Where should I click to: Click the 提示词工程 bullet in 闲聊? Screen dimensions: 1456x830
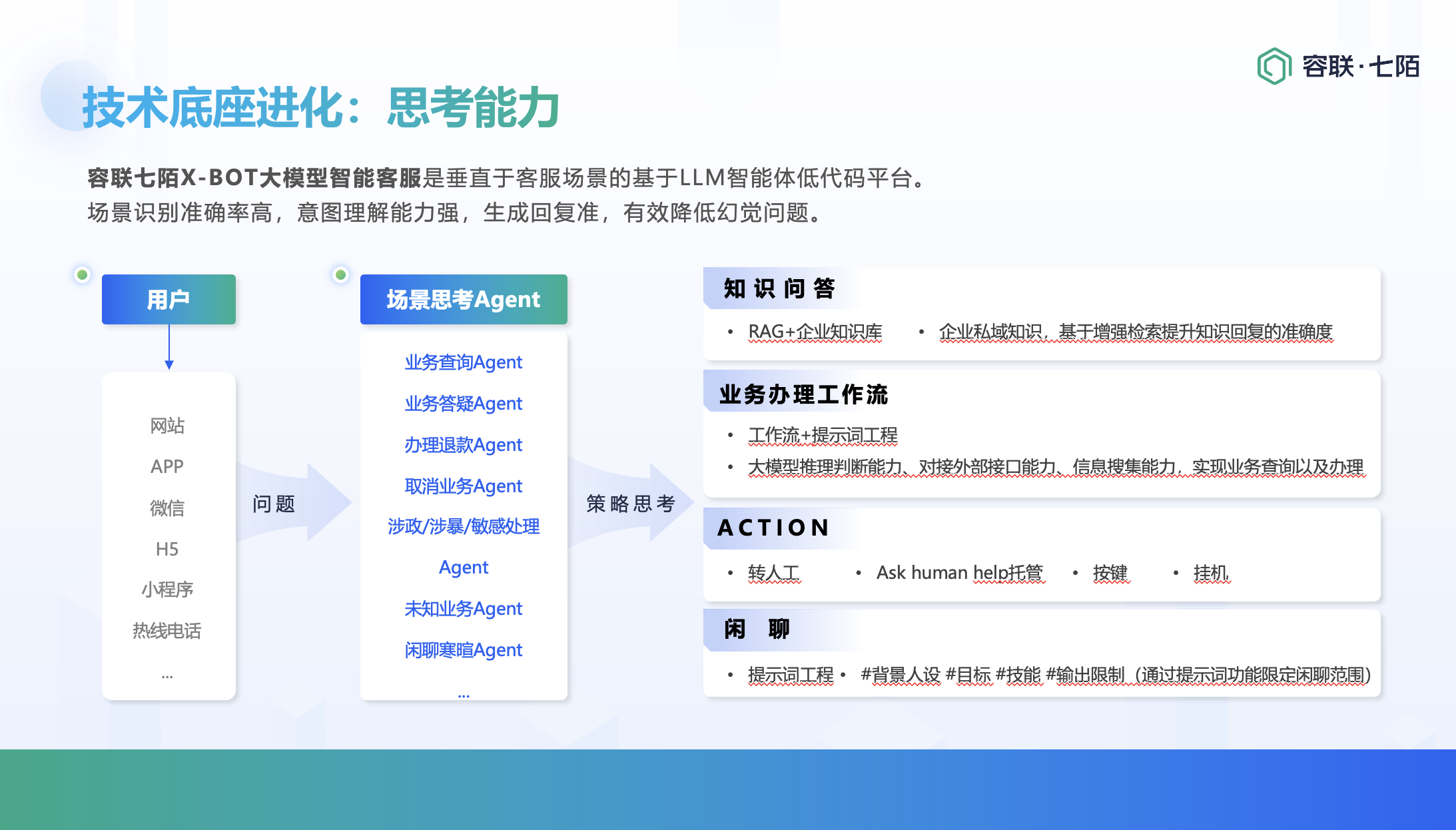tap(791, 675)
